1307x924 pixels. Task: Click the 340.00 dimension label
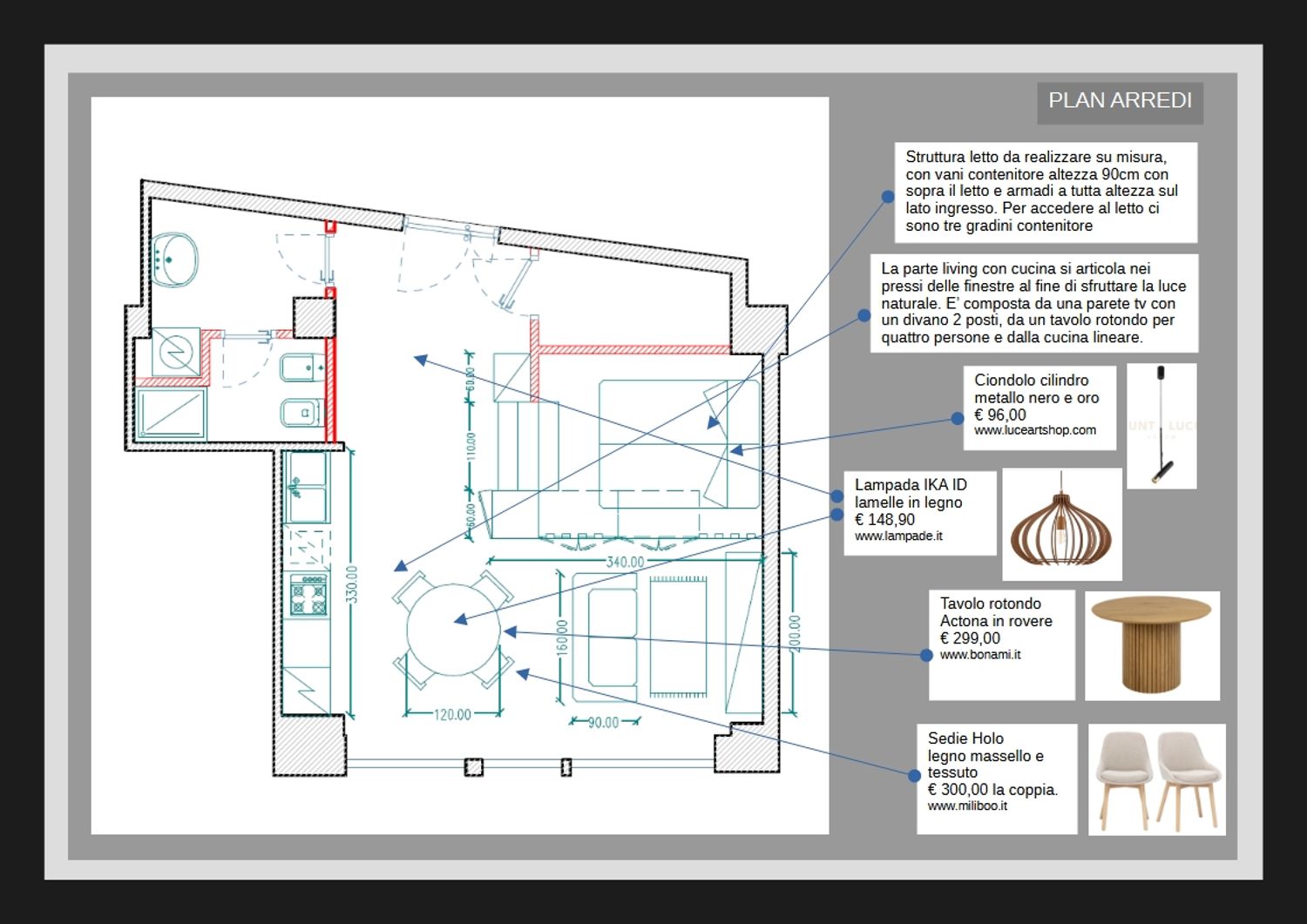[x=625, y=563]
